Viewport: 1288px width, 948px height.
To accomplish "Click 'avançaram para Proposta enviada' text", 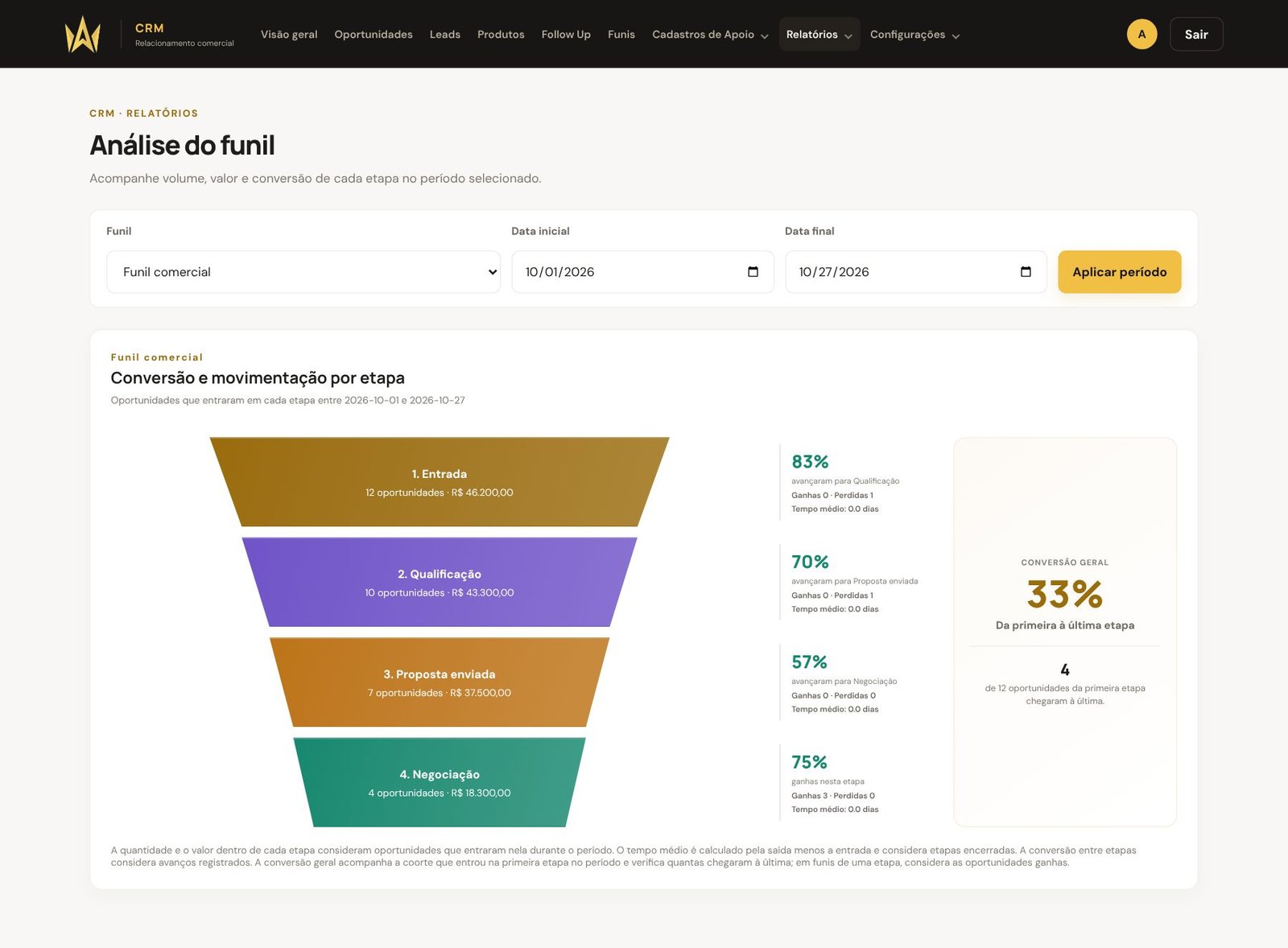I will coord(854,581).
